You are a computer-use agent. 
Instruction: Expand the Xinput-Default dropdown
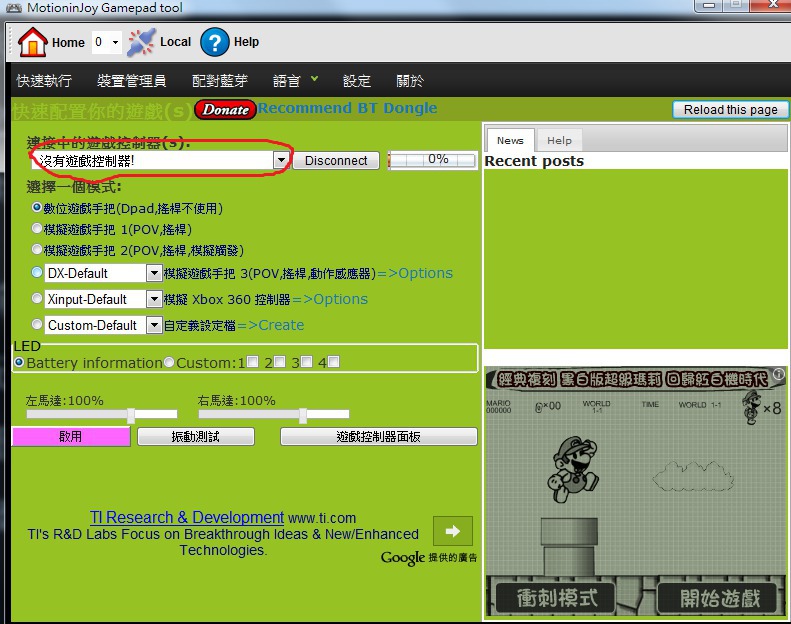[154, 299]
